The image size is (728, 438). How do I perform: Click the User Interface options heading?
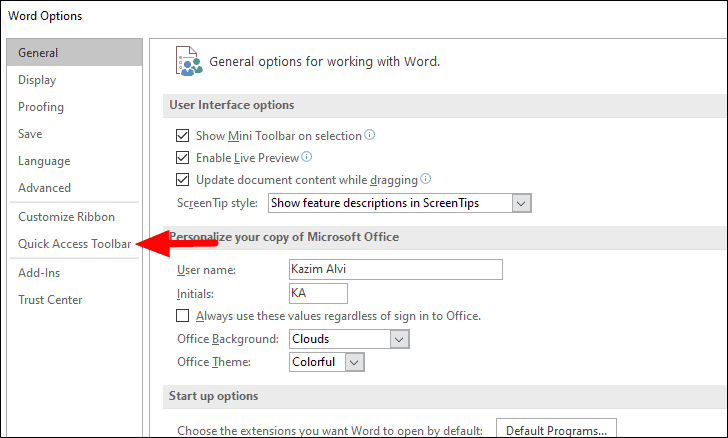232,105
